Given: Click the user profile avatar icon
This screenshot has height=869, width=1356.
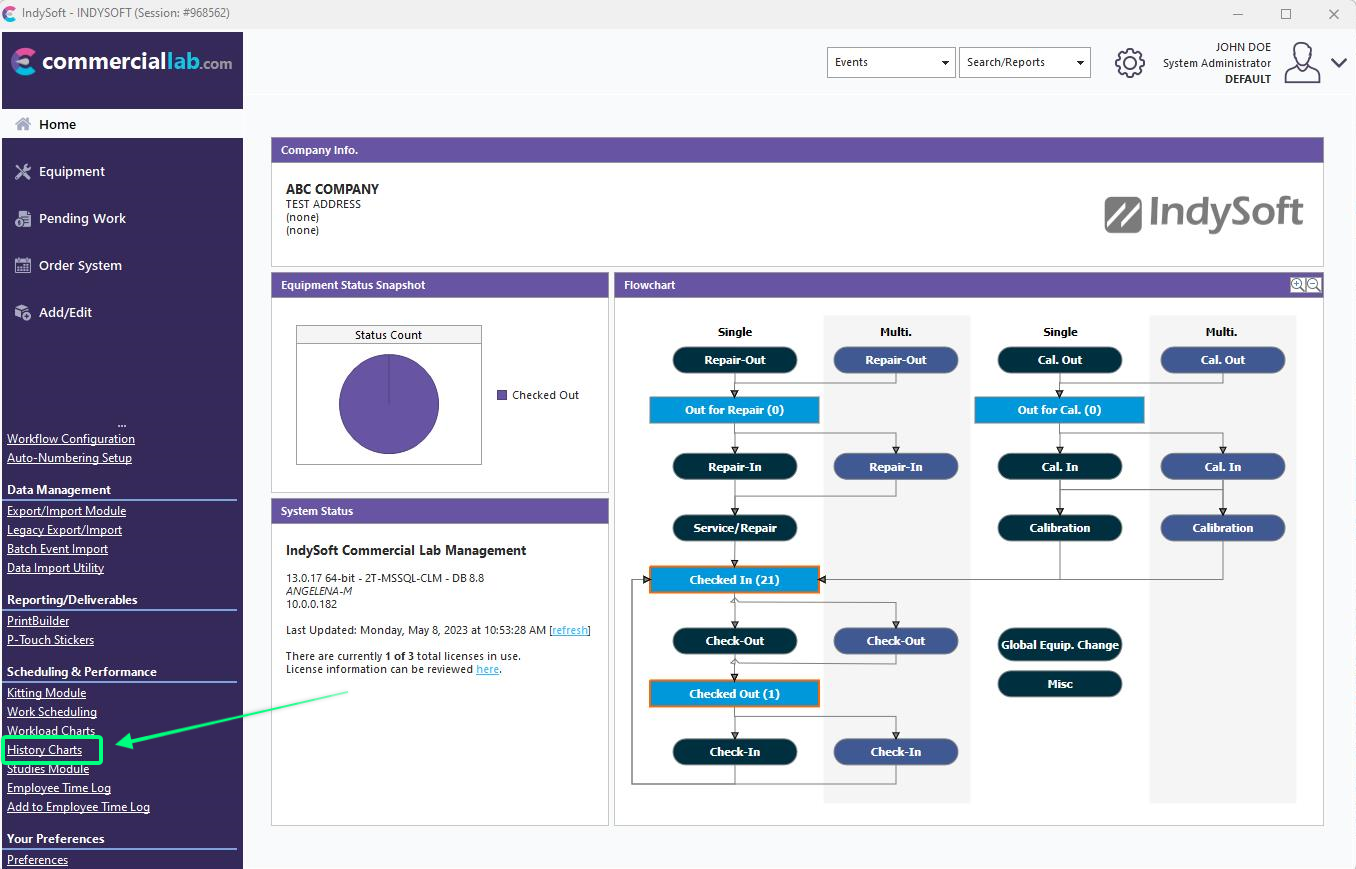Looking at the screenshot, I should tap(1301, 63).
